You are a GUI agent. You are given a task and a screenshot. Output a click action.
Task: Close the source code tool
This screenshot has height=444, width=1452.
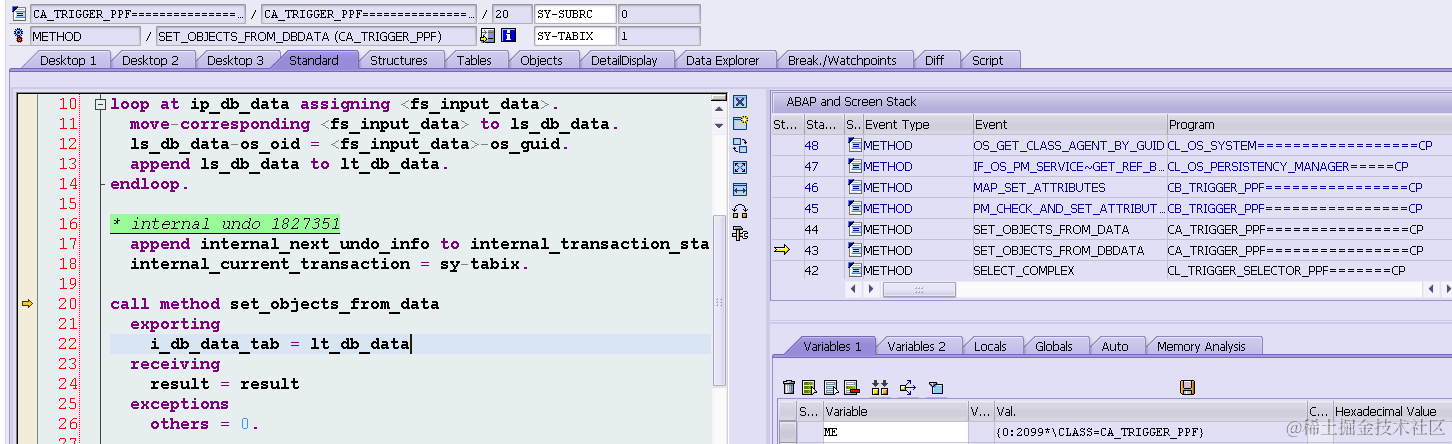(x=740, y=102)
